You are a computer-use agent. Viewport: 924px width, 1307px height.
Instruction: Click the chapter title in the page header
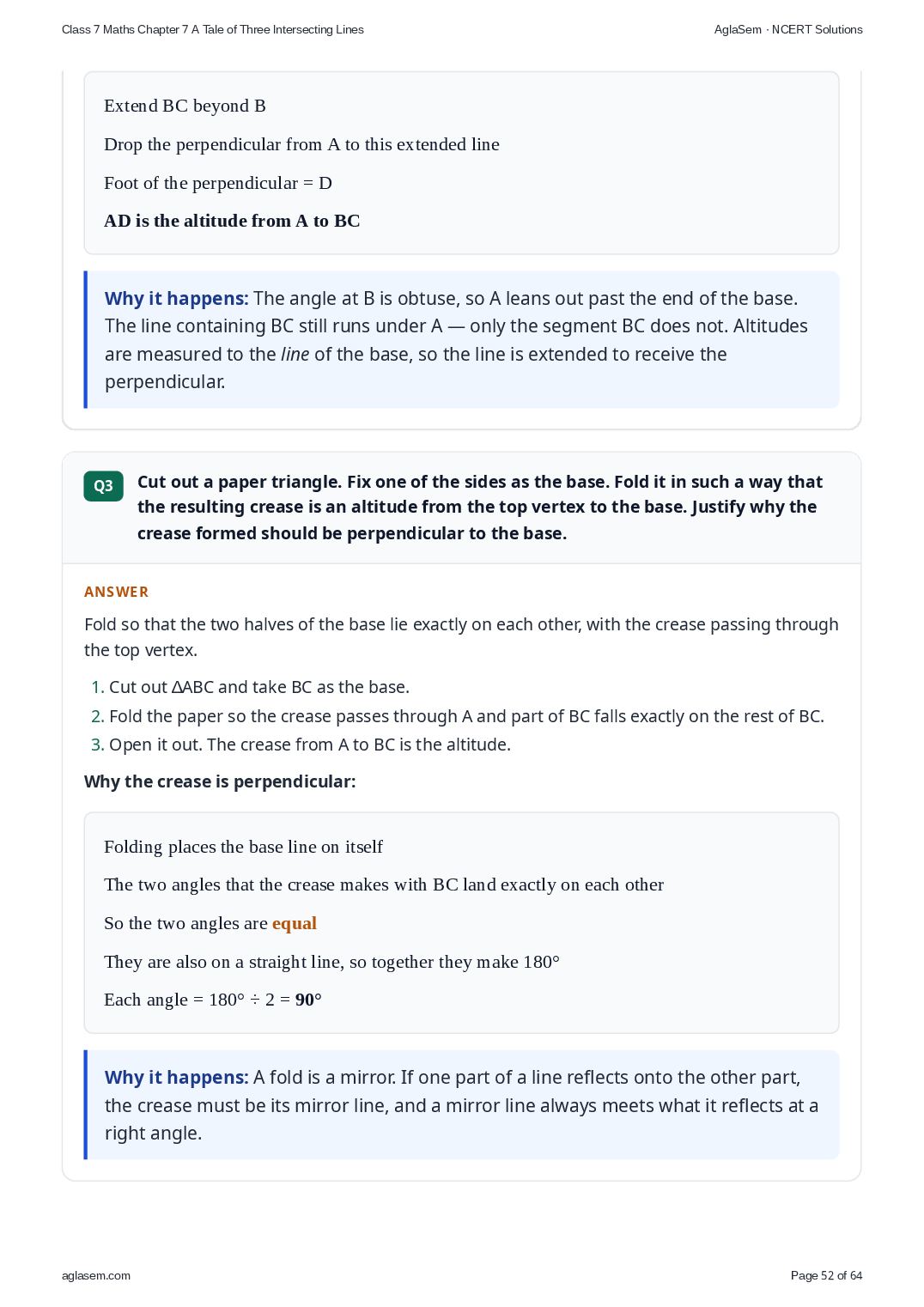tap(213, 29)
